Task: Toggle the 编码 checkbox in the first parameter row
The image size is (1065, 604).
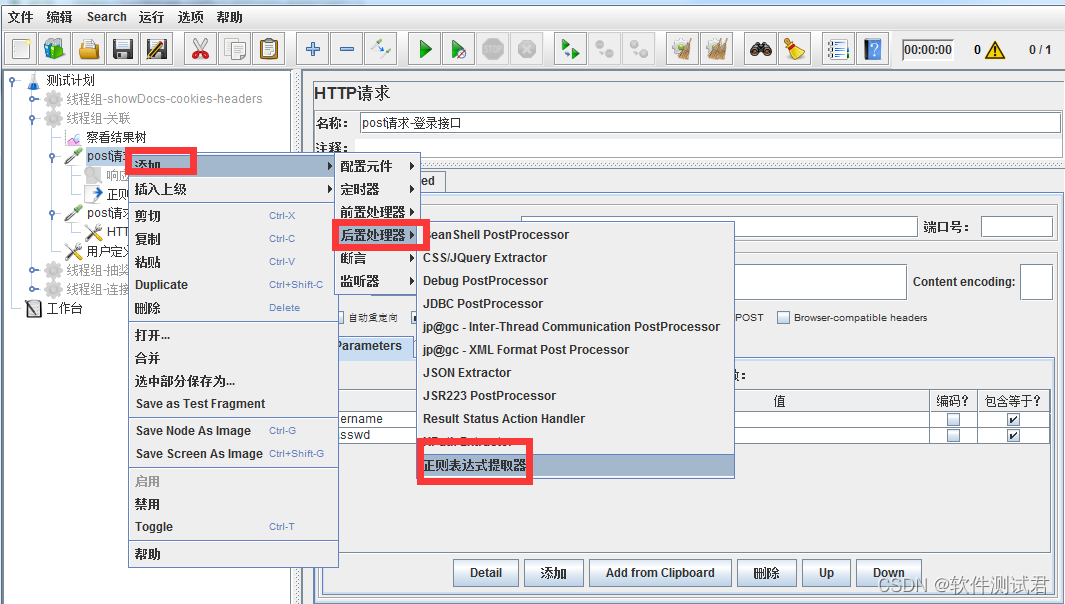Action: tap(954, 419)
